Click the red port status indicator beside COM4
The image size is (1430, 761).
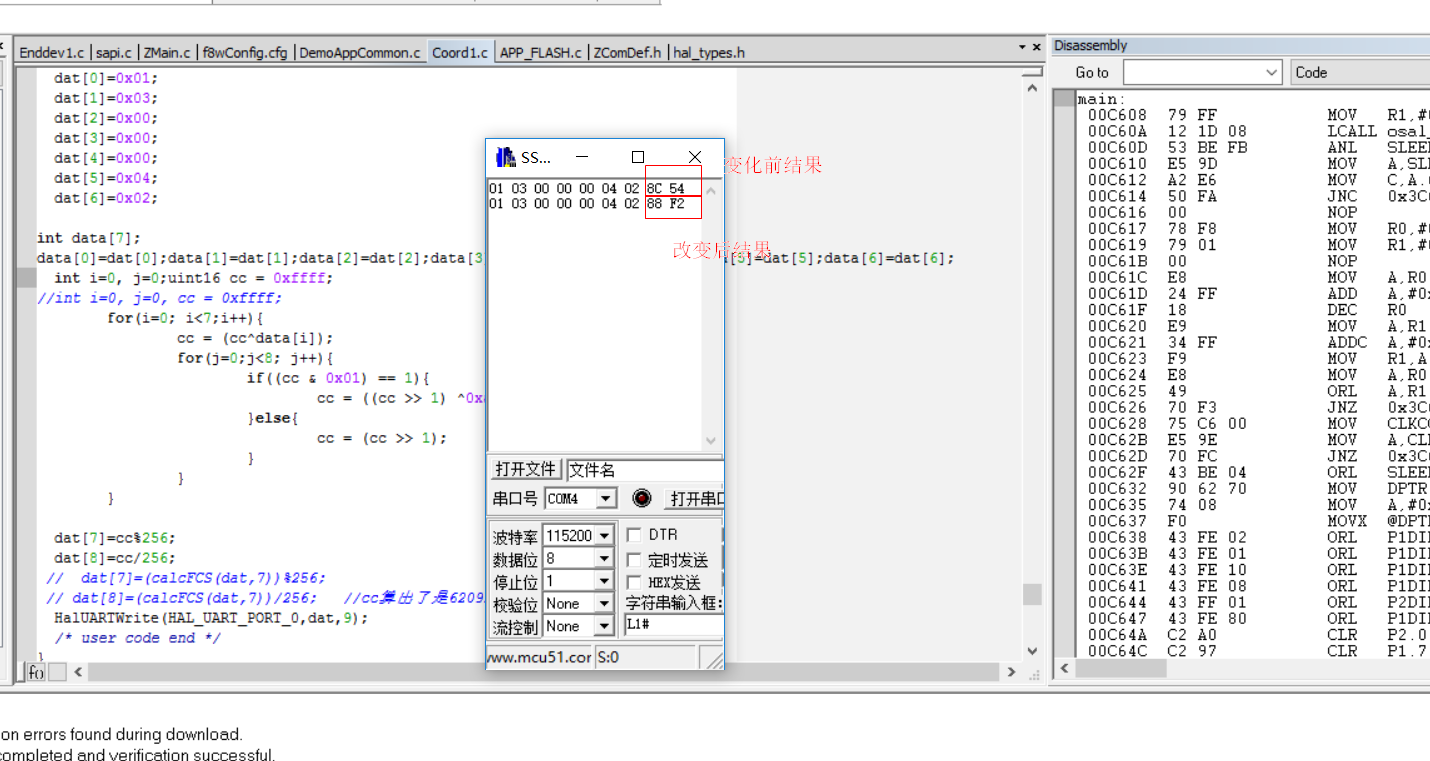click(x=642, y=498)
